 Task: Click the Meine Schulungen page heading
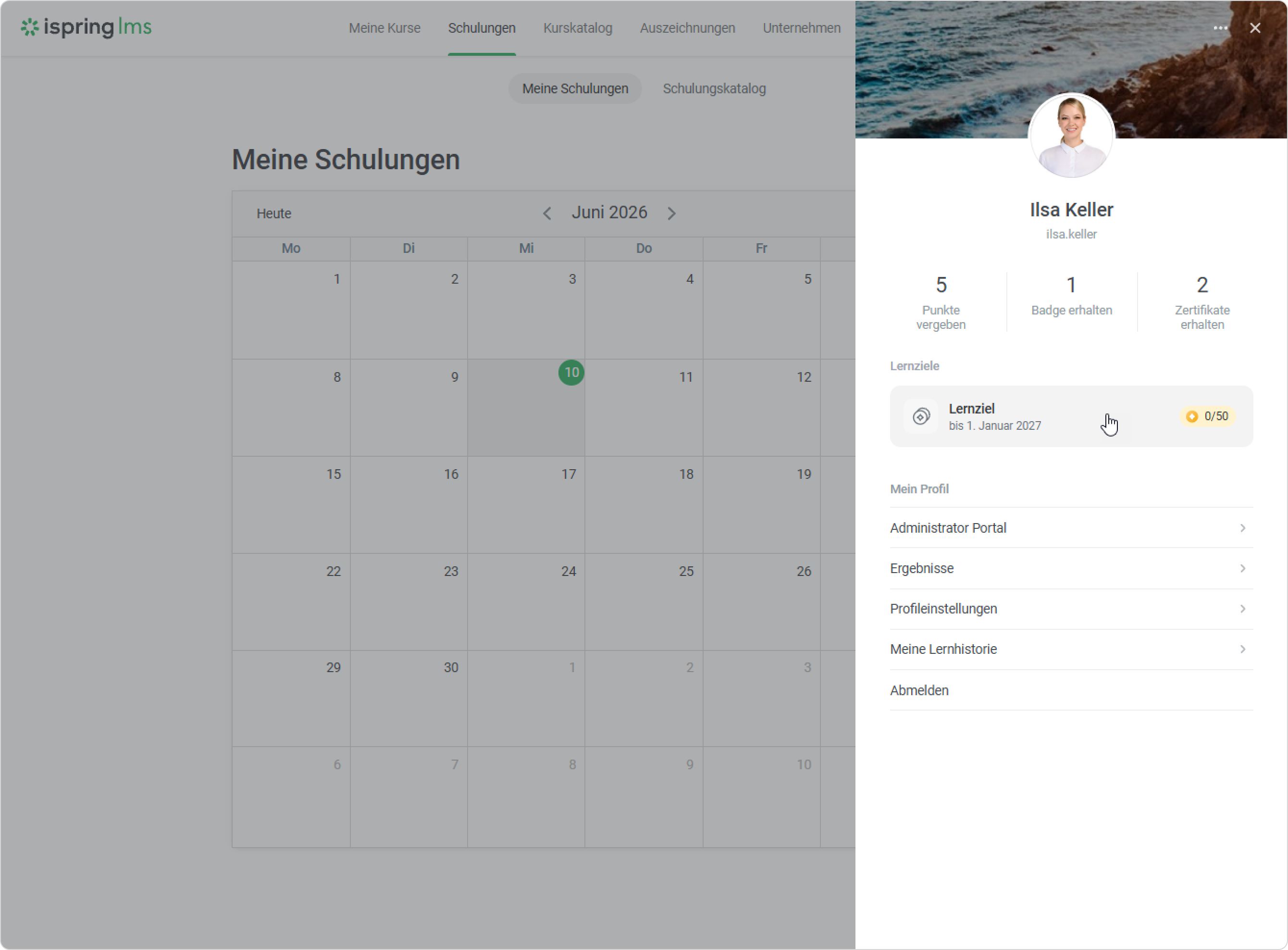(x=346, y=159)
